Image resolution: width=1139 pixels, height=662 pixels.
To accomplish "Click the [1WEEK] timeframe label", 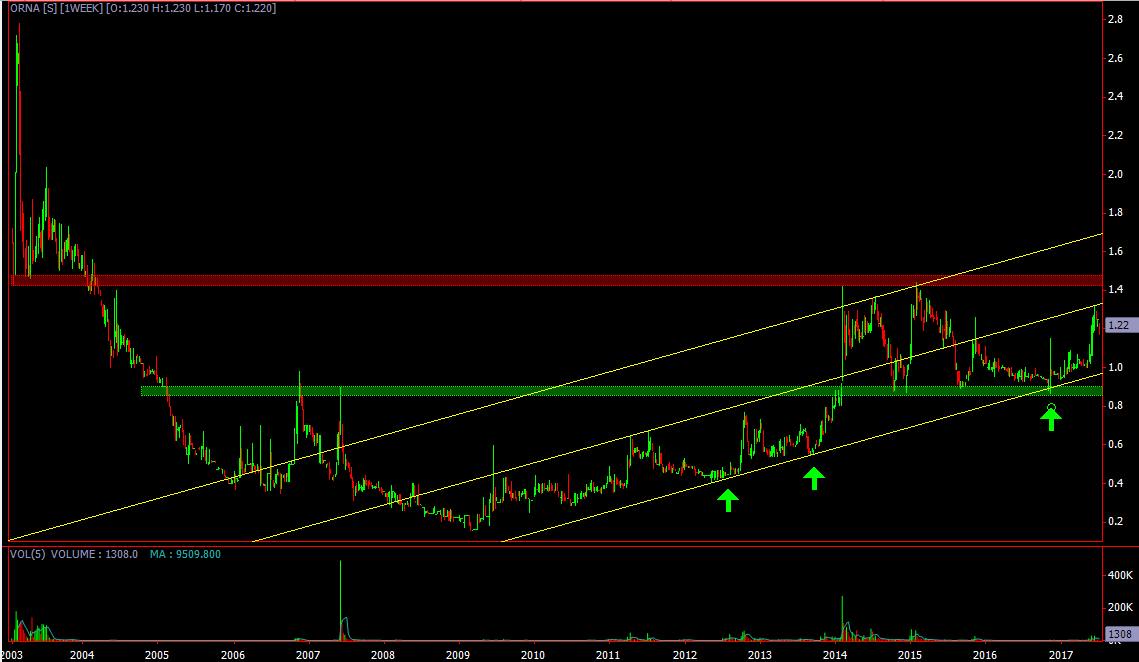I will (x=82, y=9).
